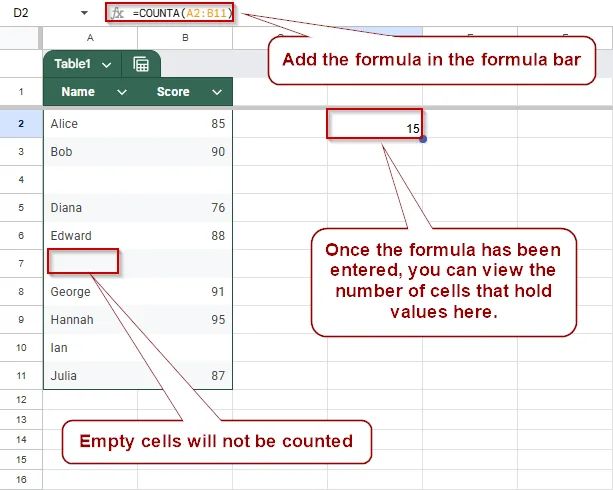Select the cell containing Bob
The width and height of the screenshot is (613, 490).
pyautogui.click(x=90, y=152)
